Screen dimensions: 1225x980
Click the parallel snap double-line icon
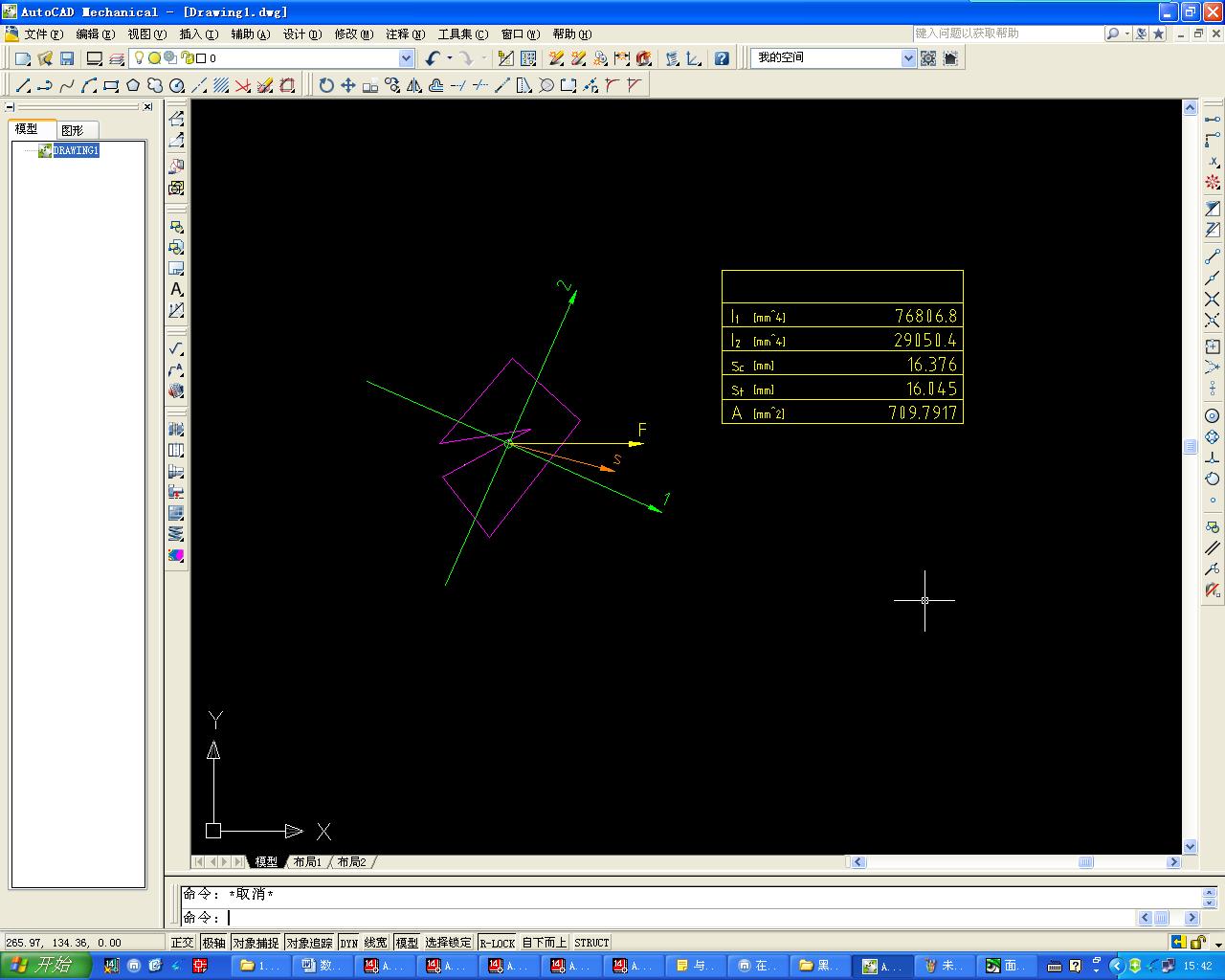[x=1213, y=548]
